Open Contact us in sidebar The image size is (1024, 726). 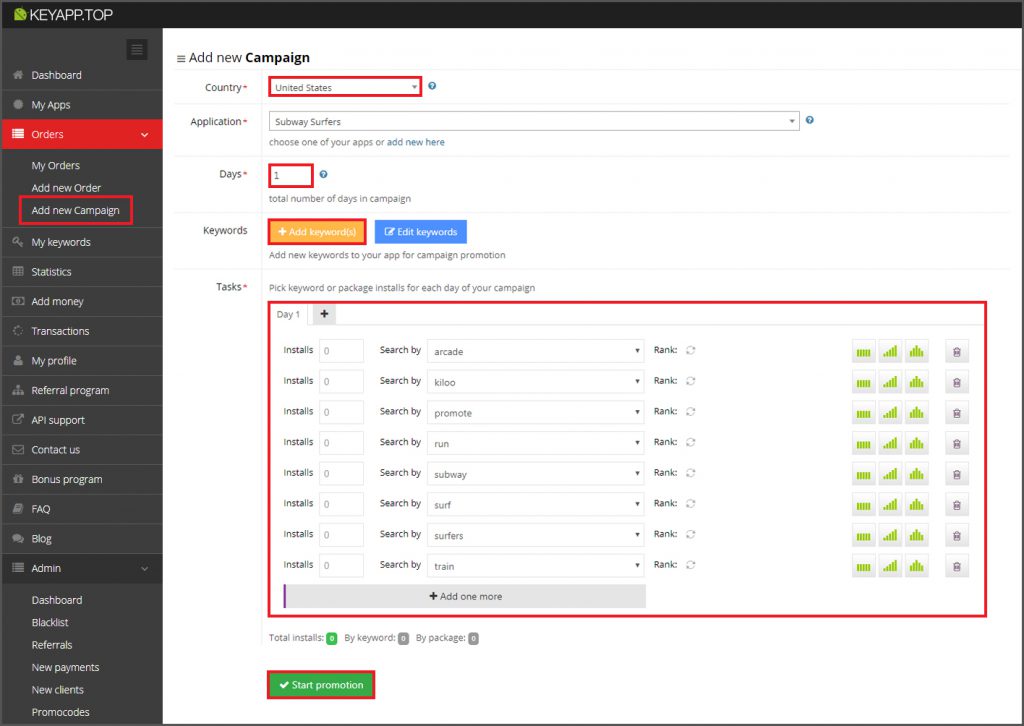[56, 450]
